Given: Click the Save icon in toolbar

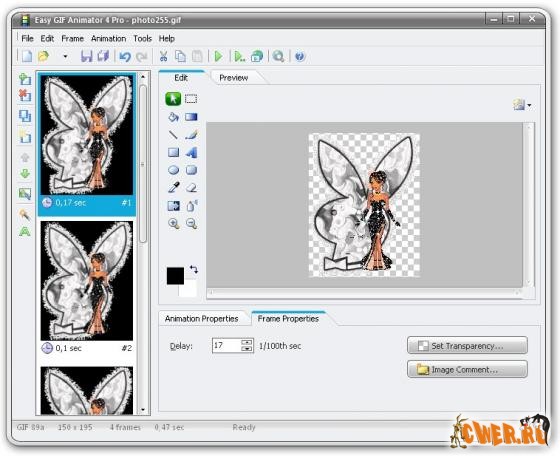Looking at the screenshot, I should [86, 56].
